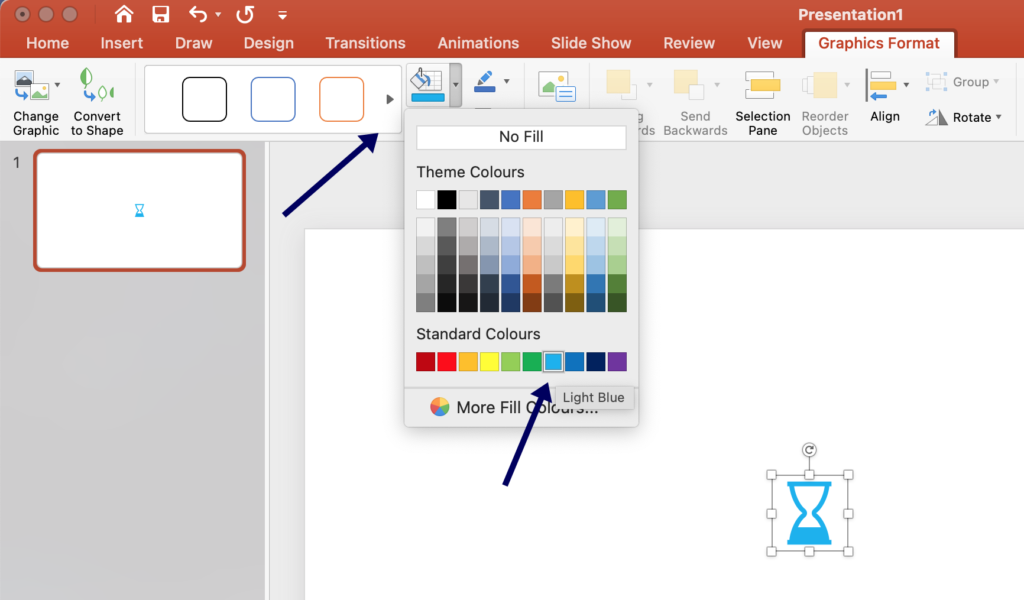Click the Rotate icon

[x=941, y=117]
